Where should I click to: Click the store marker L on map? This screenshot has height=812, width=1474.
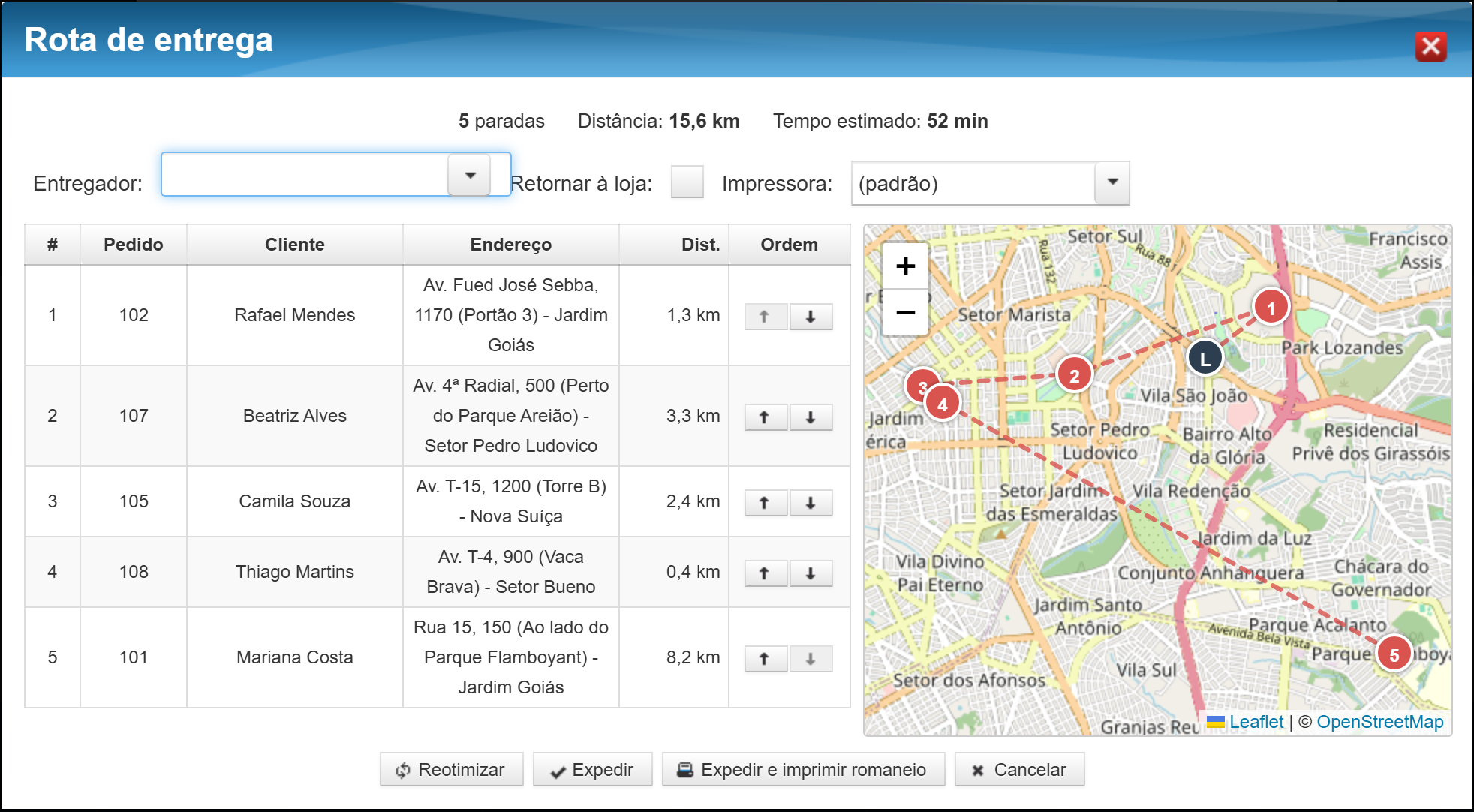click(1205, 359)
